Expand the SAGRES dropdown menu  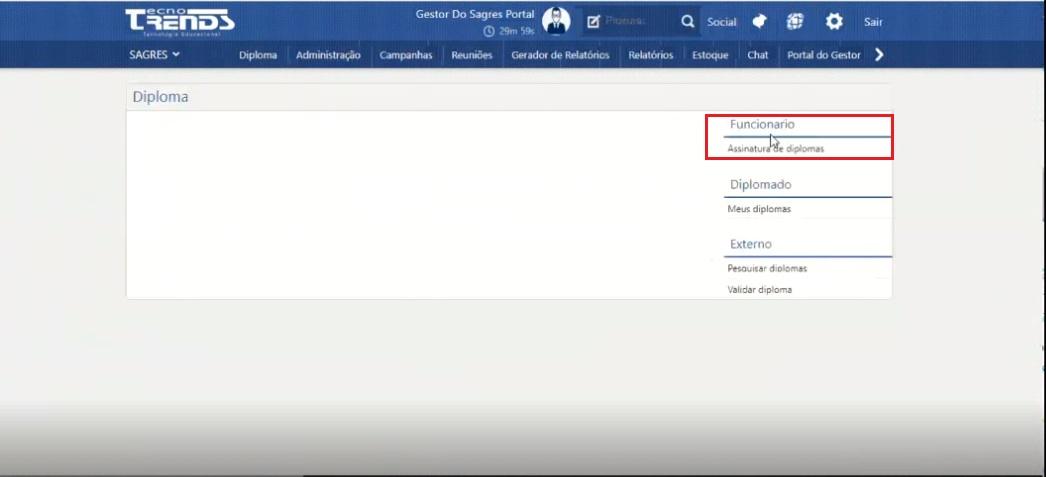155,55
